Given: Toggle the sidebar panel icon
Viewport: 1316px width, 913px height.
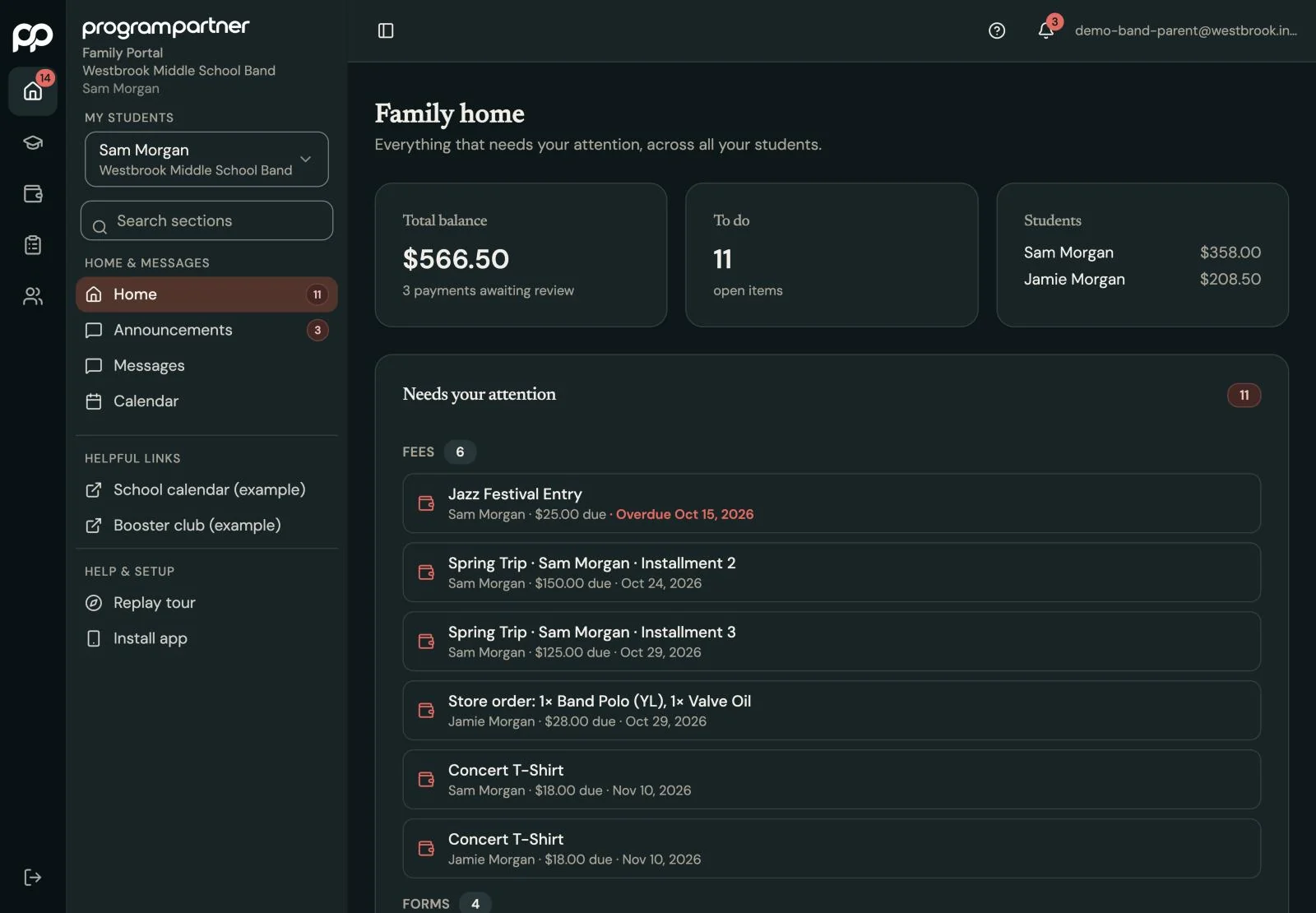Looking at the screenshot, I should tap(386, 30).
